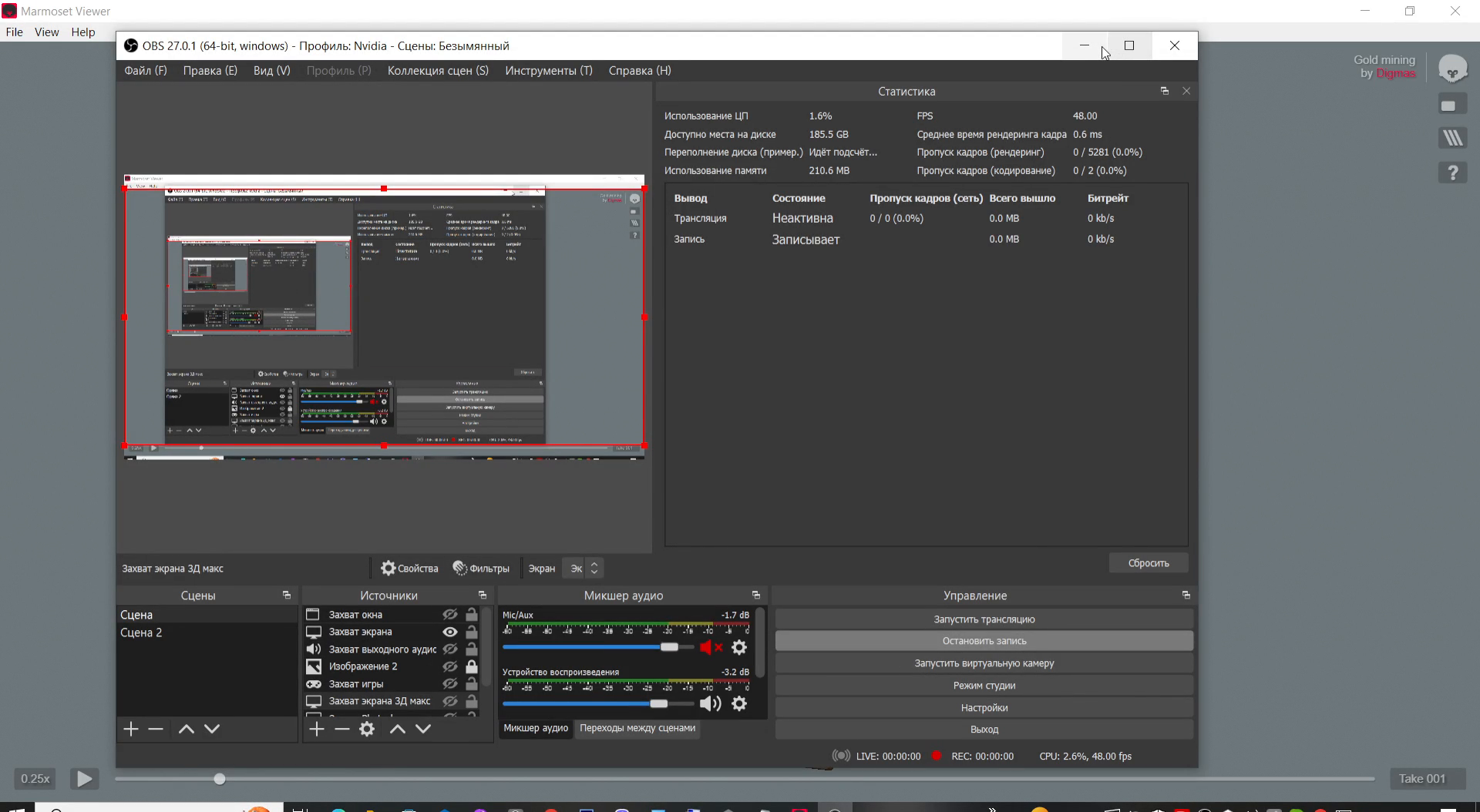Undock the Статистика panel
This screenshot has width=1480, height=812.
(1165, 91)
